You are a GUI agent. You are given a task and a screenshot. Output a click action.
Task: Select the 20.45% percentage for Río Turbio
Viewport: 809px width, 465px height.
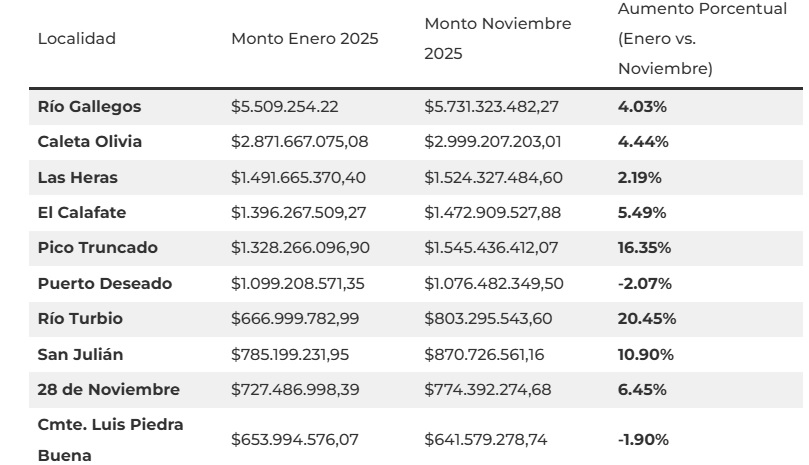tap(647, 319)
